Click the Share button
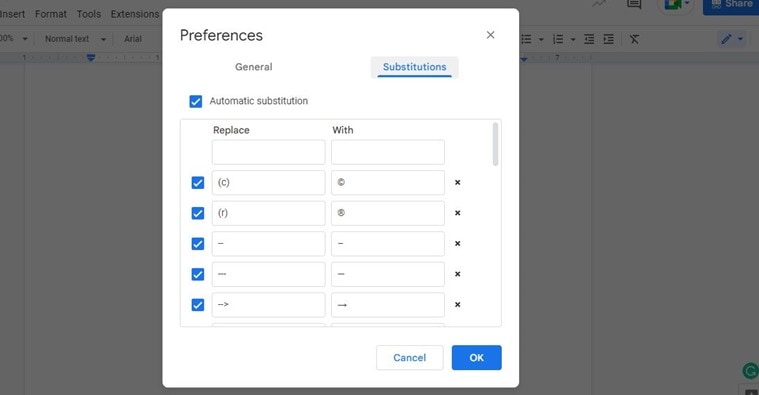 (731, 5)
